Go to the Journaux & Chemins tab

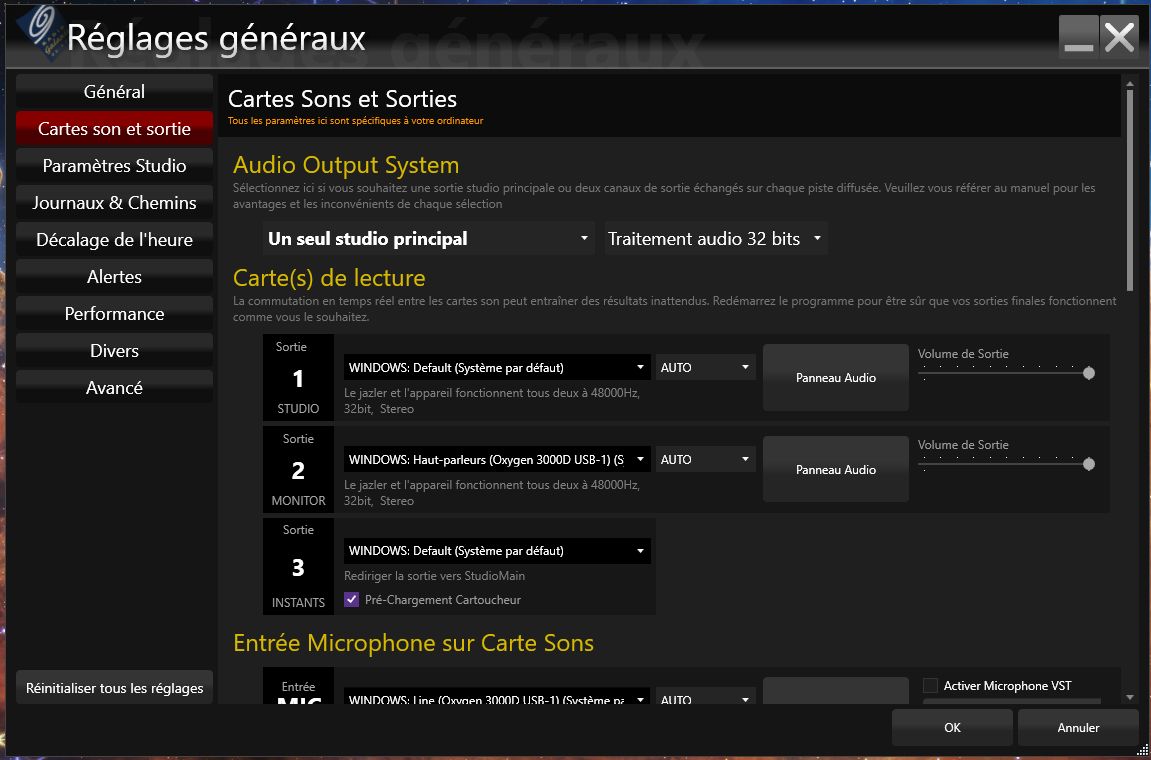coord(114,203)
